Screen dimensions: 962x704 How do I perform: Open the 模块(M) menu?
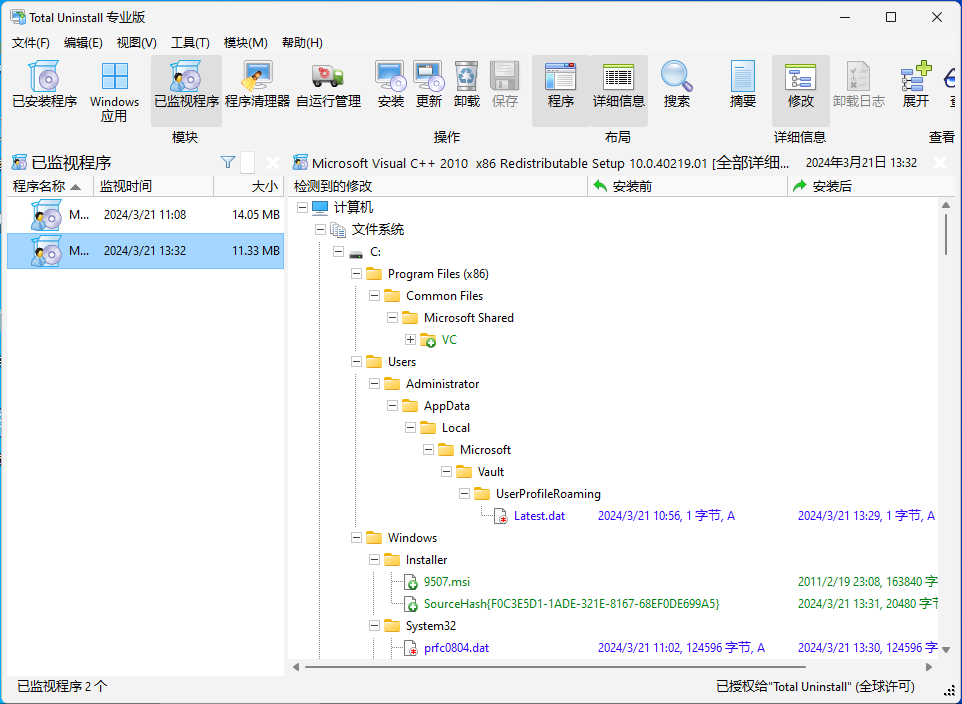245,42
